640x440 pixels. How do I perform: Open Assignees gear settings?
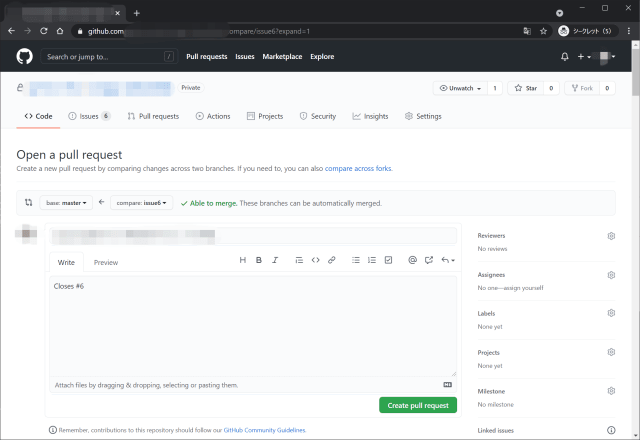(x=611, y=275)
